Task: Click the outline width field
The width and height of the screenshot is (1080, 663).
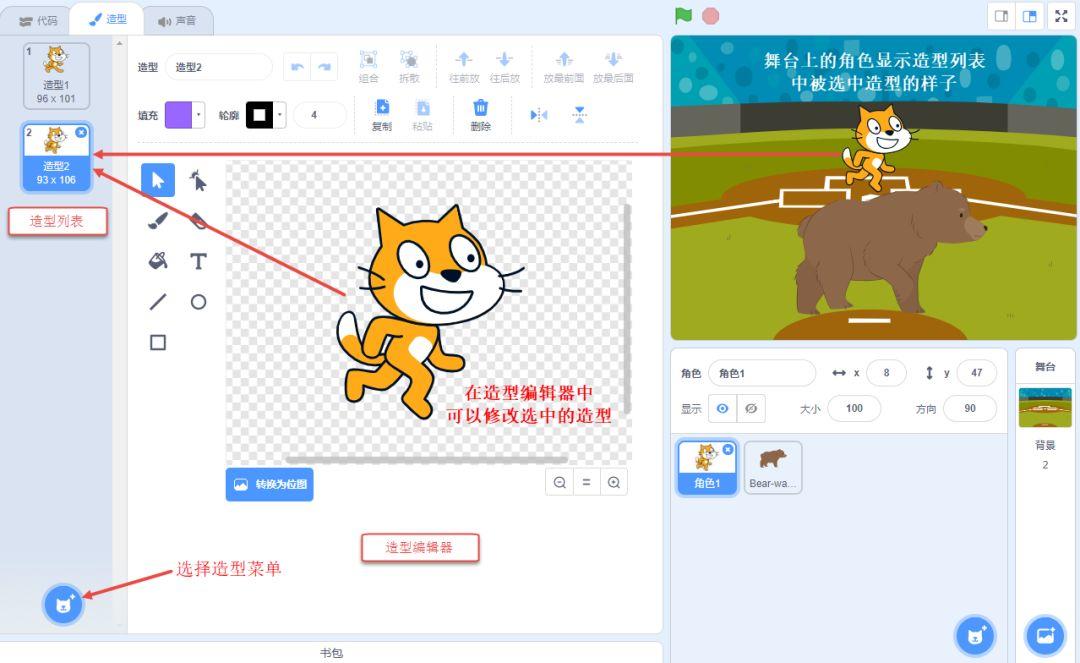Action: (x=320, y=115)
